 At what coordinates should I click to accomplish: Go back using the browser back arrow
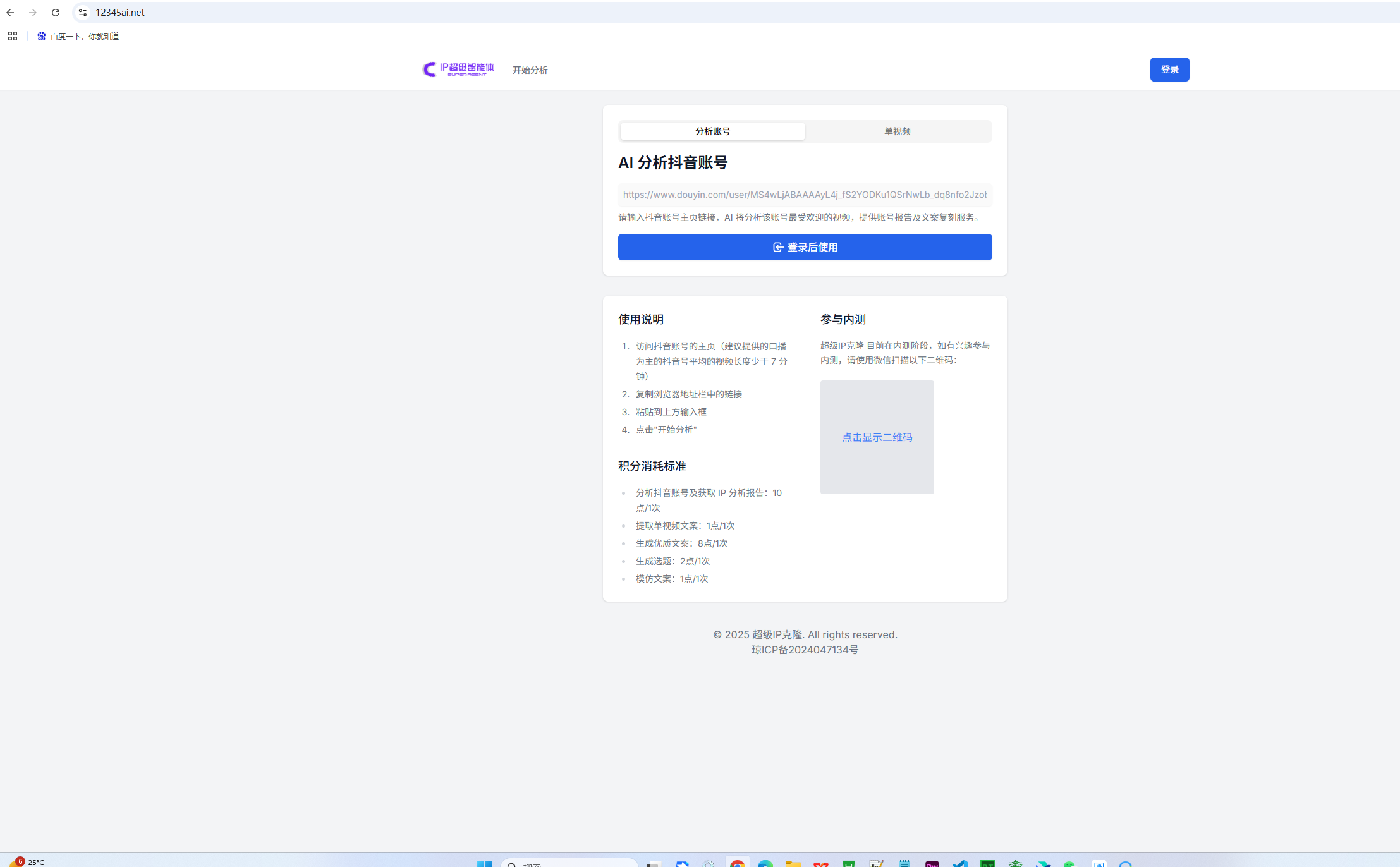pyautogui.click(x=10, y=13)
